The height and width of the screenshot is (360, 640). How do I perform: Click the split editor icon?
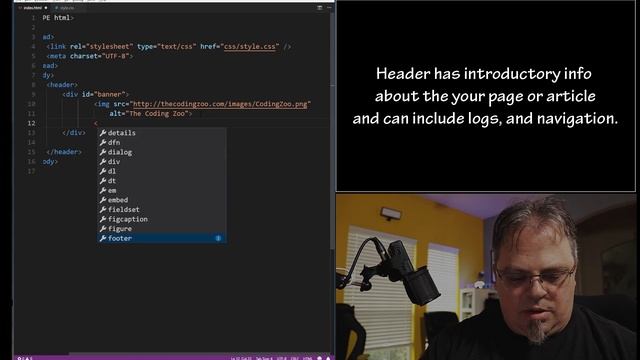pyautogui.click(x=320, y=8)
